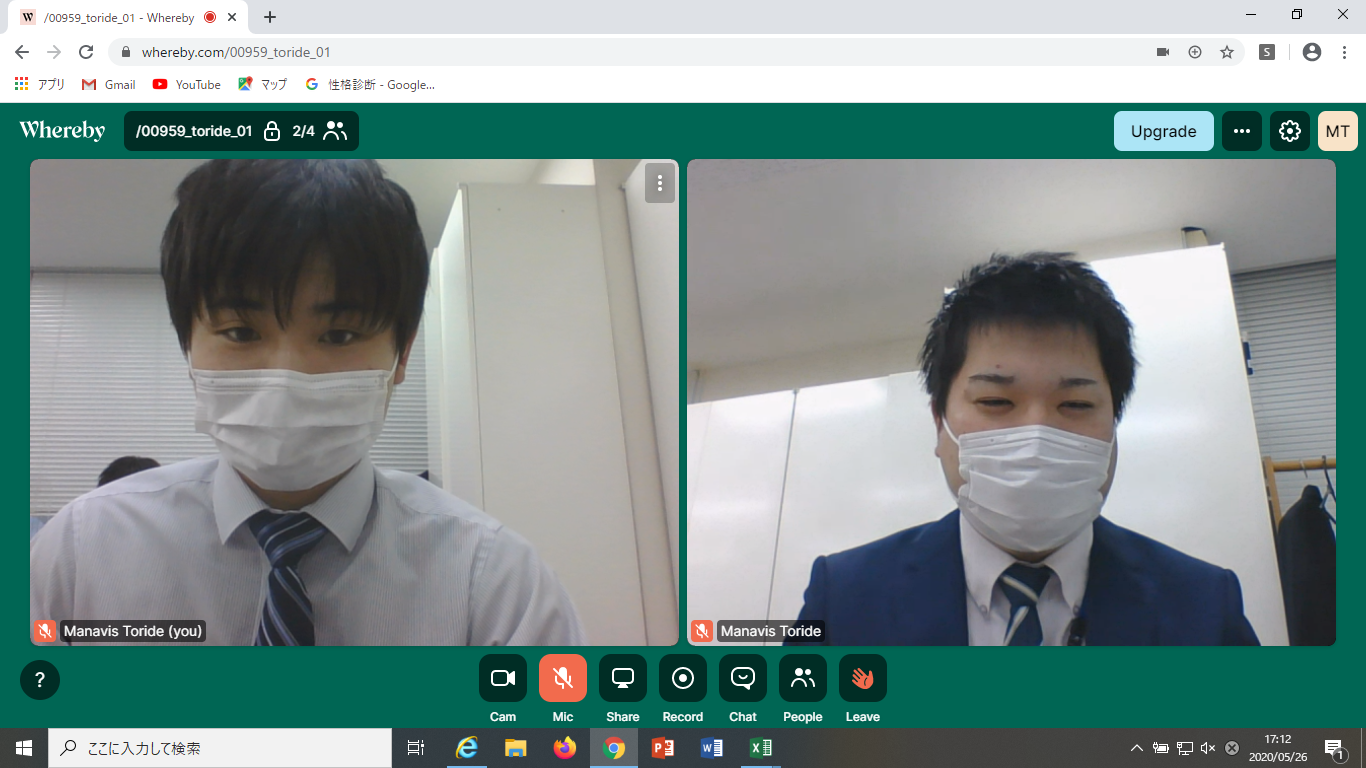The height and width of the screenshot is (768, 1366).
Task: Open Excel from taskbar
Action: [761, 748]
